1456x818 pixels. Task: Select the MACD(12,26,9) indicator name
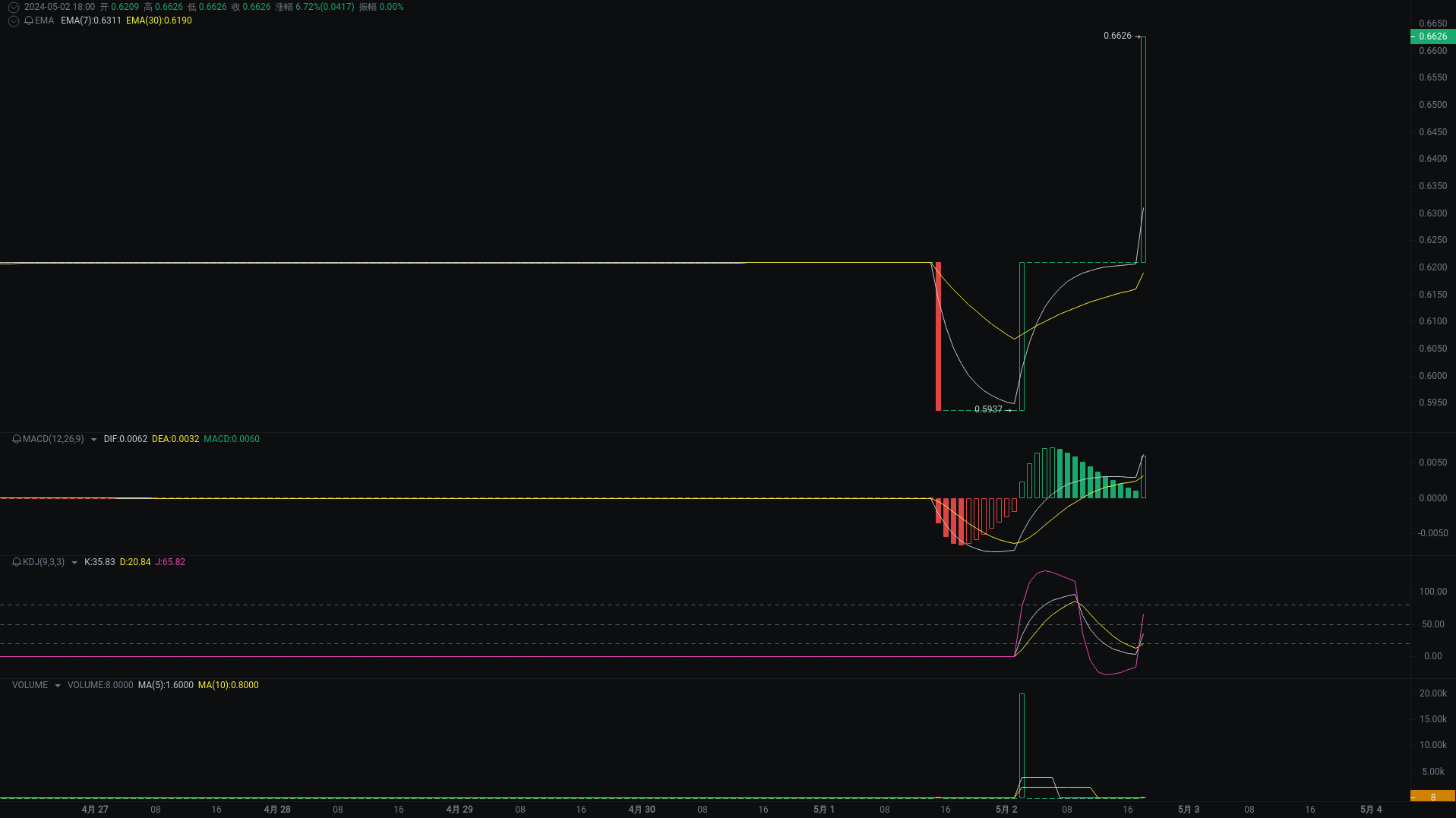[x=53, y=439]
